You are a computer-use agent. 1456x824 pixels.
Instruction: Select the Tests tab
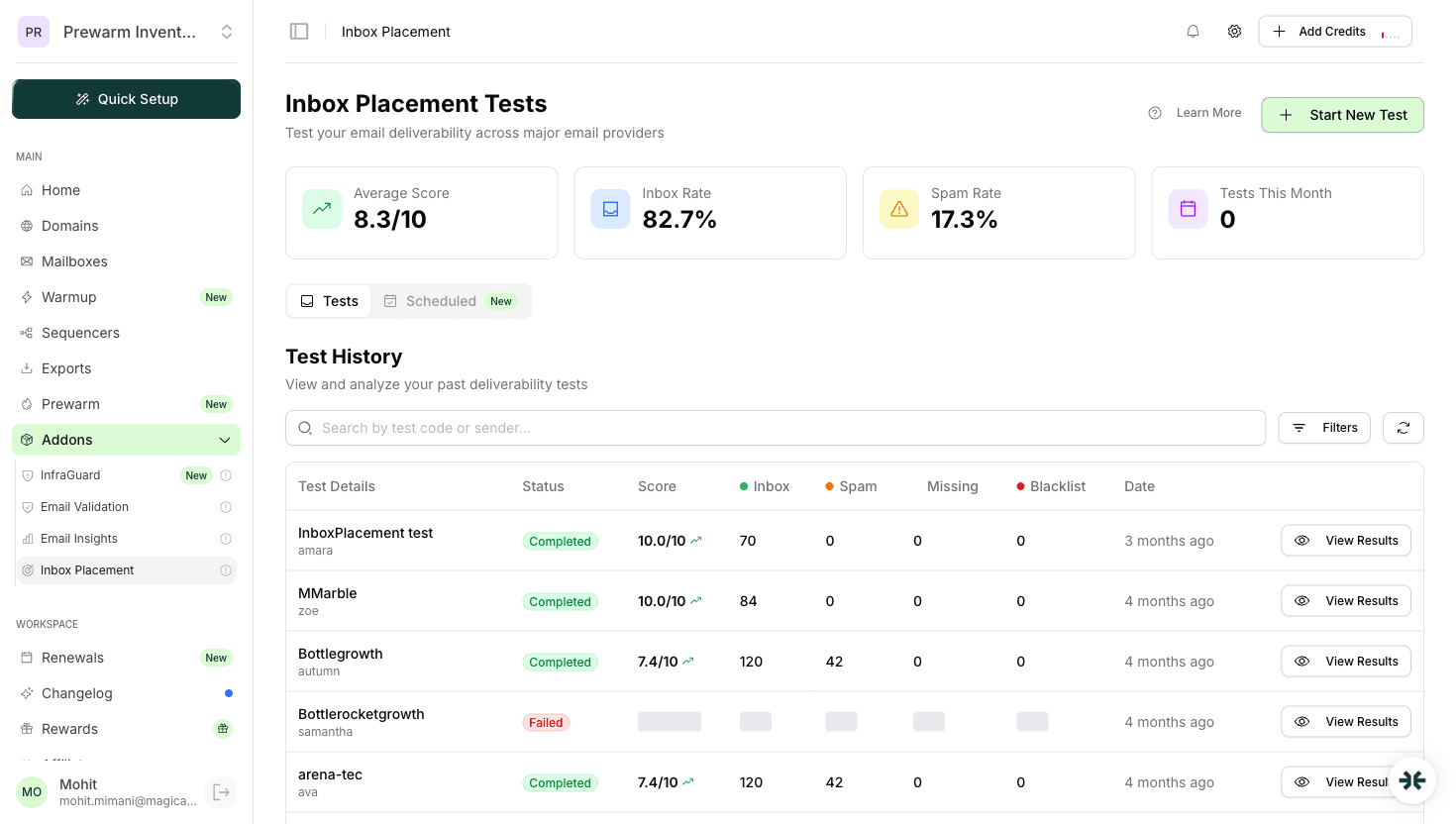[328, 300]
